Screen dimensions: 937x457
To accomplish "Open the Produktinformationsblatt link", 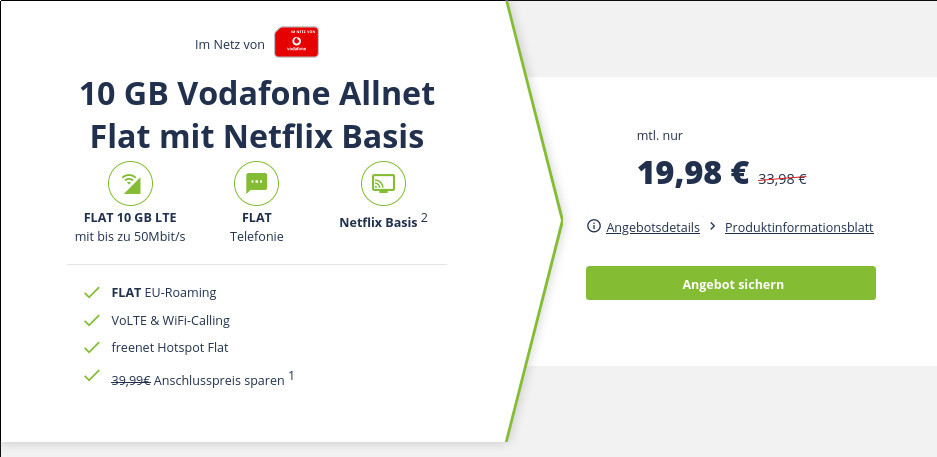I will [x=799, y=227].
